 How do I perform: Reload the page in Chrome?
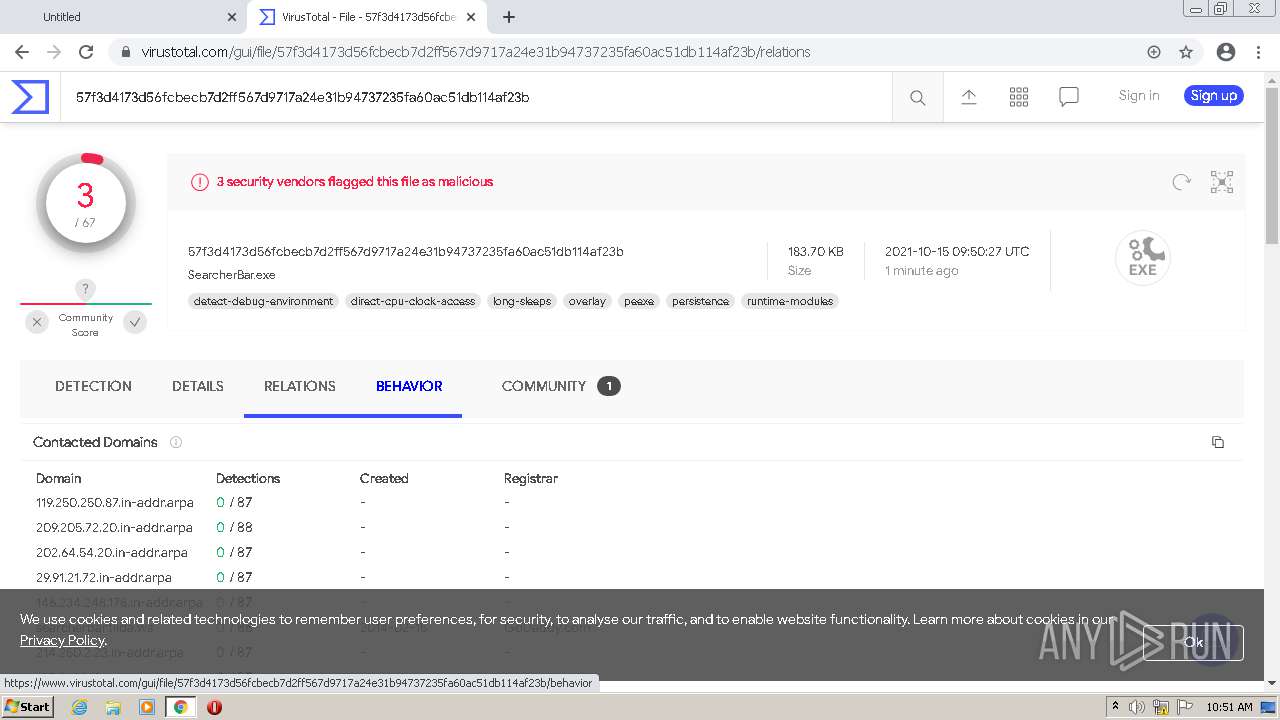(x=86, y=52)
